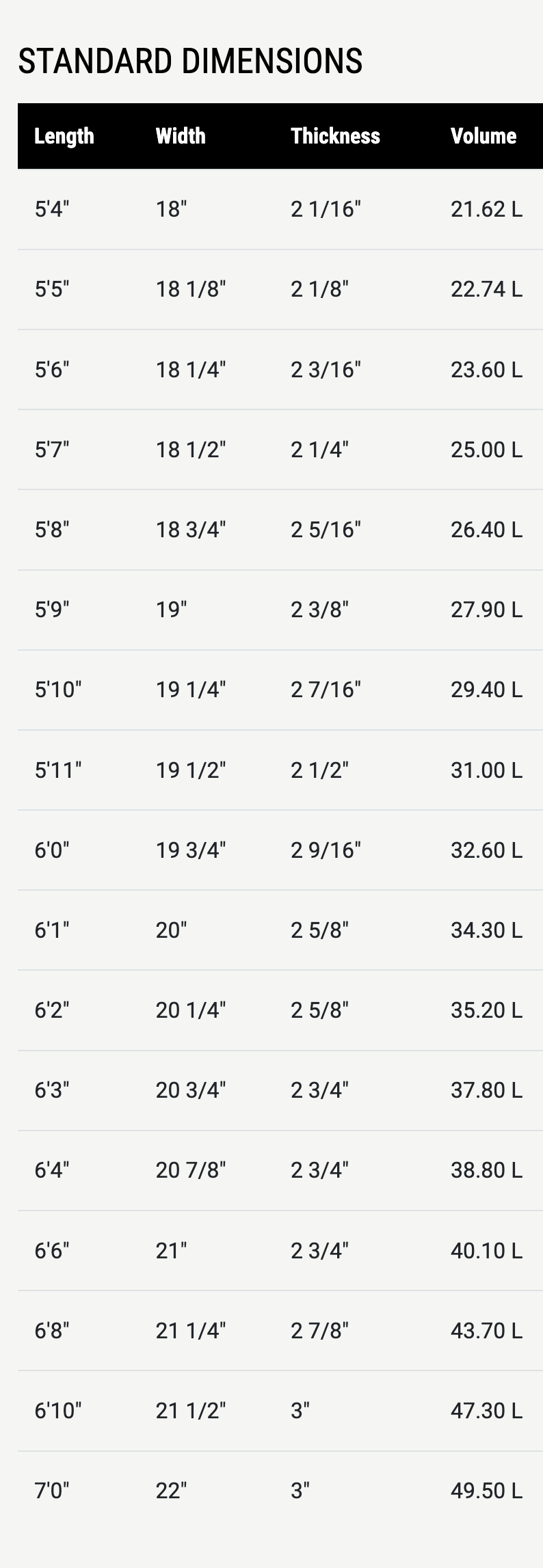This screenshot has width=543, height=1568.
Task: Click the 25.00 L volume value
Action: click(x=486, y=450)
